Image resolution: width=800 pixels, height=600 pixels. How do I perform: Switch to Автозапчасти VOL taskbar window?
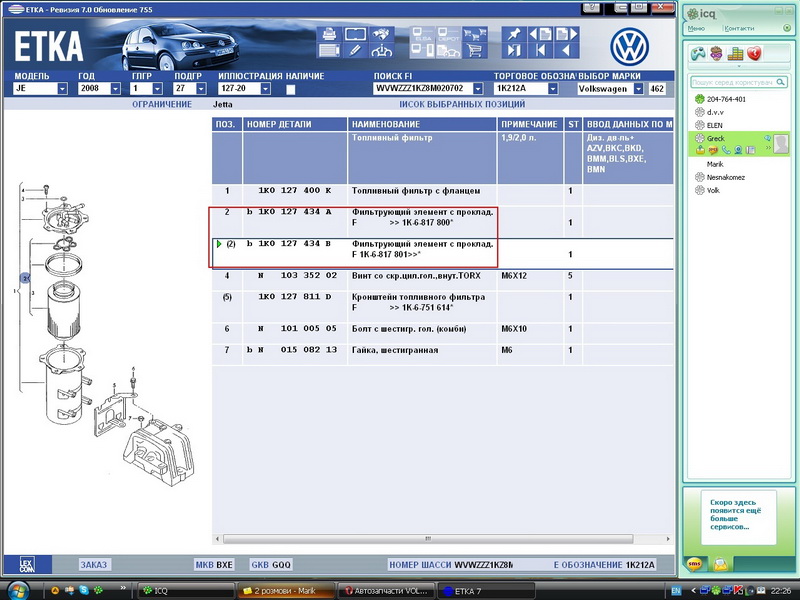pyautogui.click(x=386, y=591)
